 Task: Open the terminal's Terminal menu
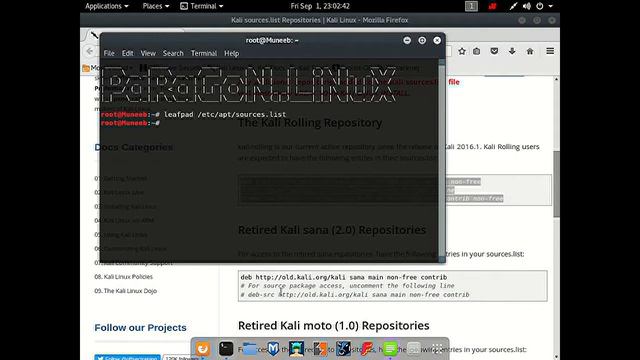point(204,53)
